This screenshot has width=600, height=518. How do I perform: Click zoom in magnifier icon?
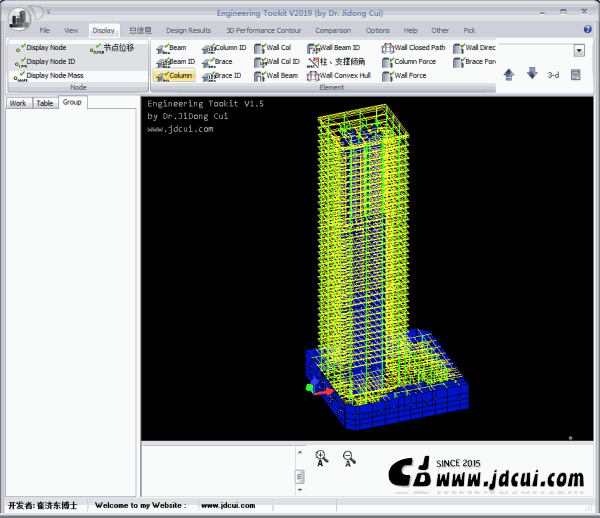321,458
